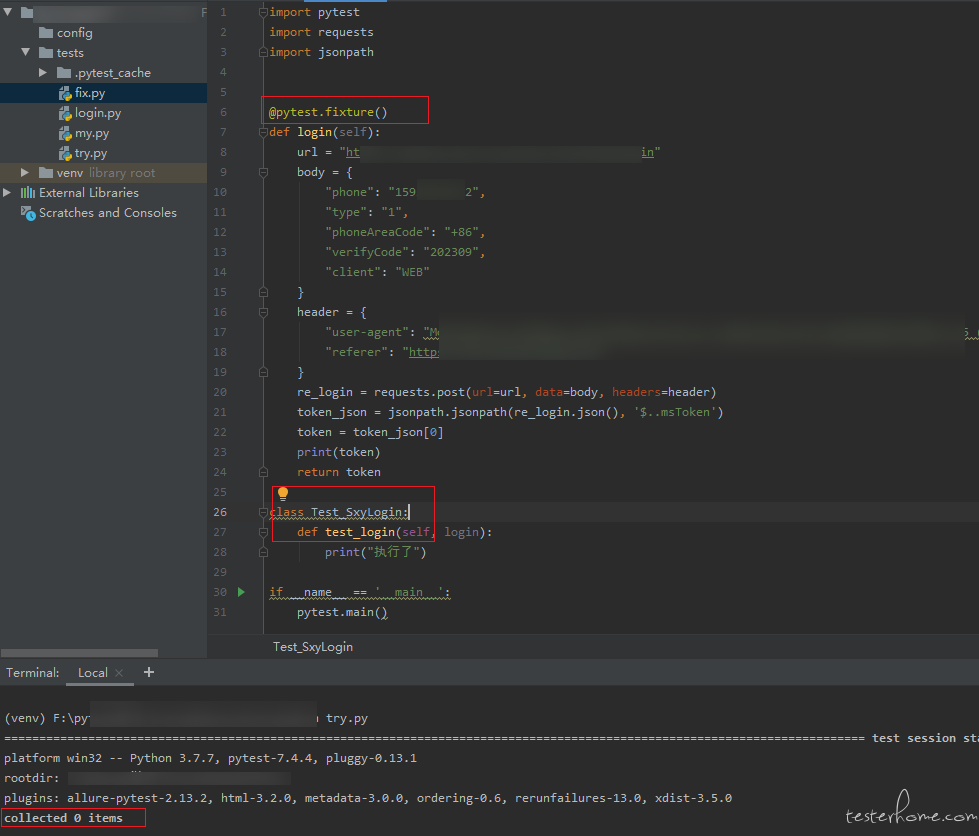Viewport: 979px width, 836px height.
Task: Open try.py in the project tree
Action: (x=91, y=153)
